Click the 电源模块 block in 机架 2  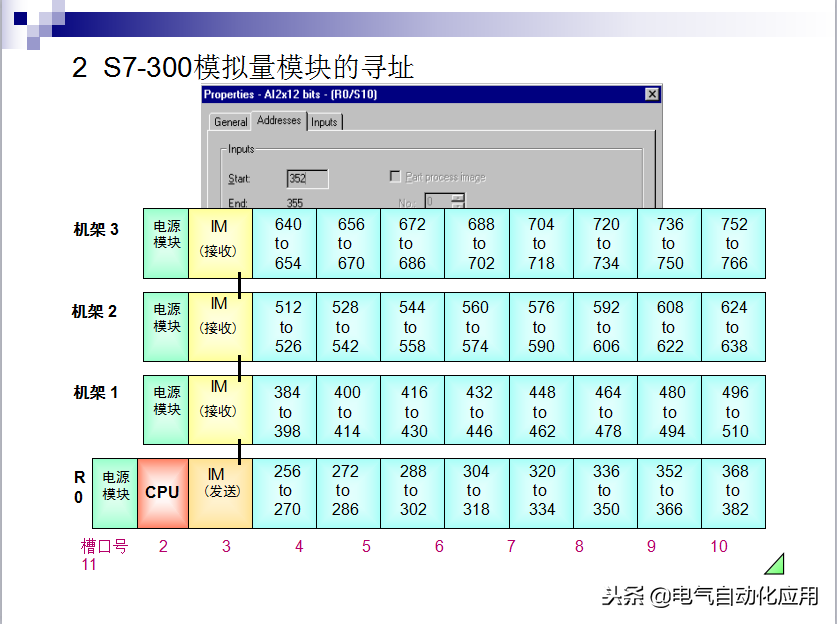tap(166, 327)
